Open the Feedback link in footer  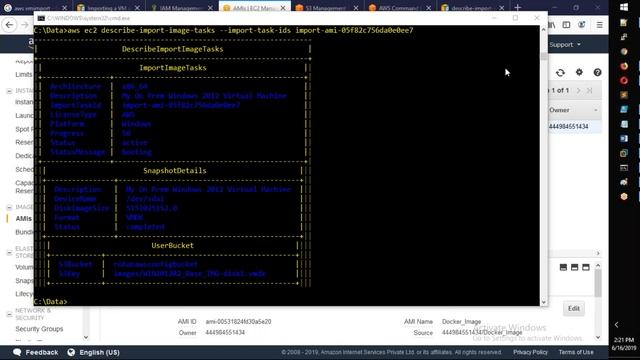[x=42, y=352]
